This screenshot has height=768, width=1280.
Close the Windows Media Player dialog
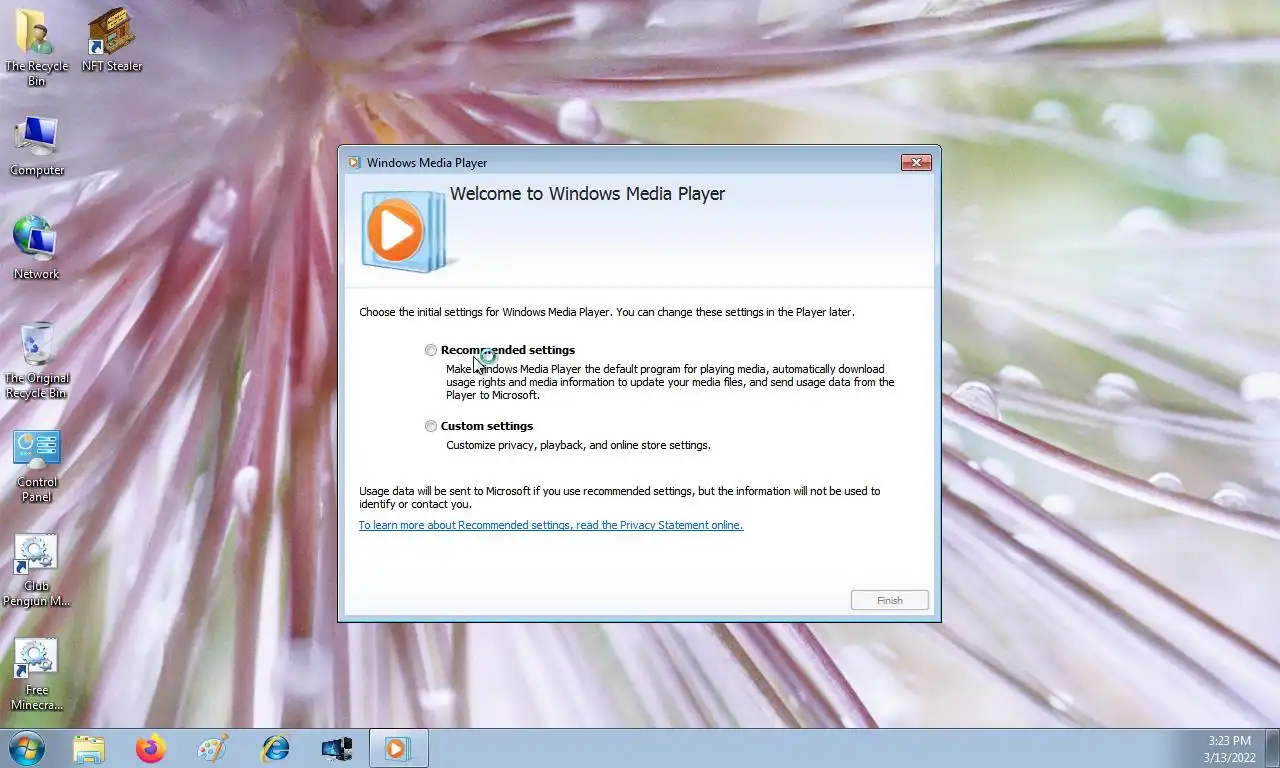click(916, 162)
